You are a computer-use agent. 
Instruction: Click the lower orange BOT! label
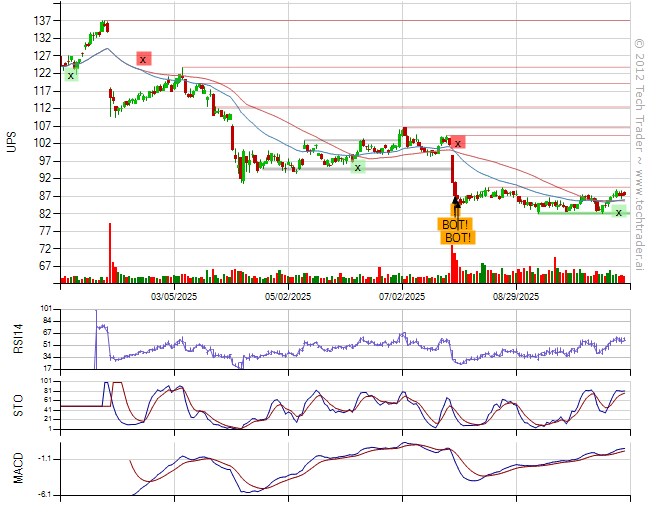click(459, 238)
